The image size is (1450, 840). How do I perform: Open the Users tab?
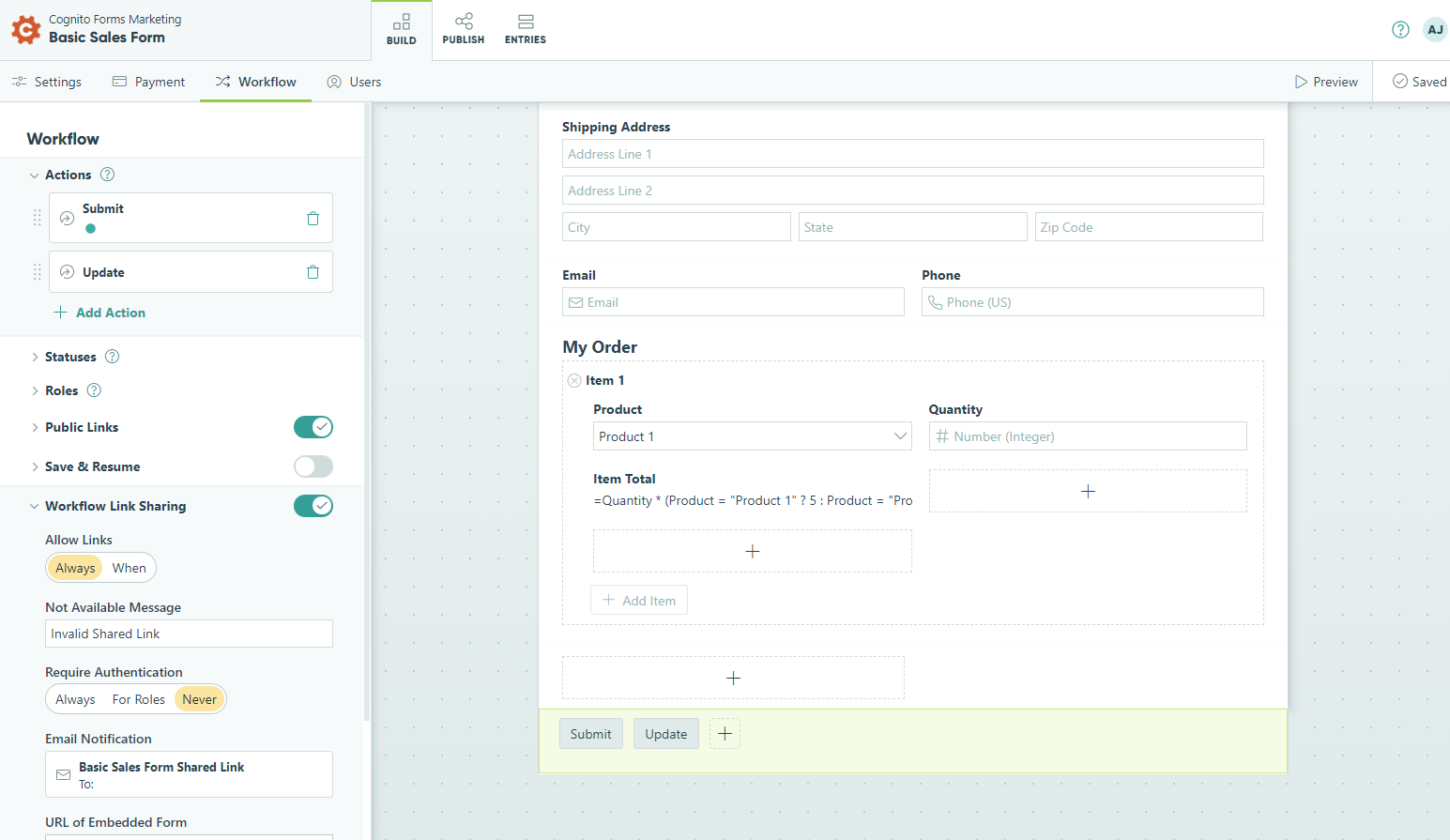(354, 82)
